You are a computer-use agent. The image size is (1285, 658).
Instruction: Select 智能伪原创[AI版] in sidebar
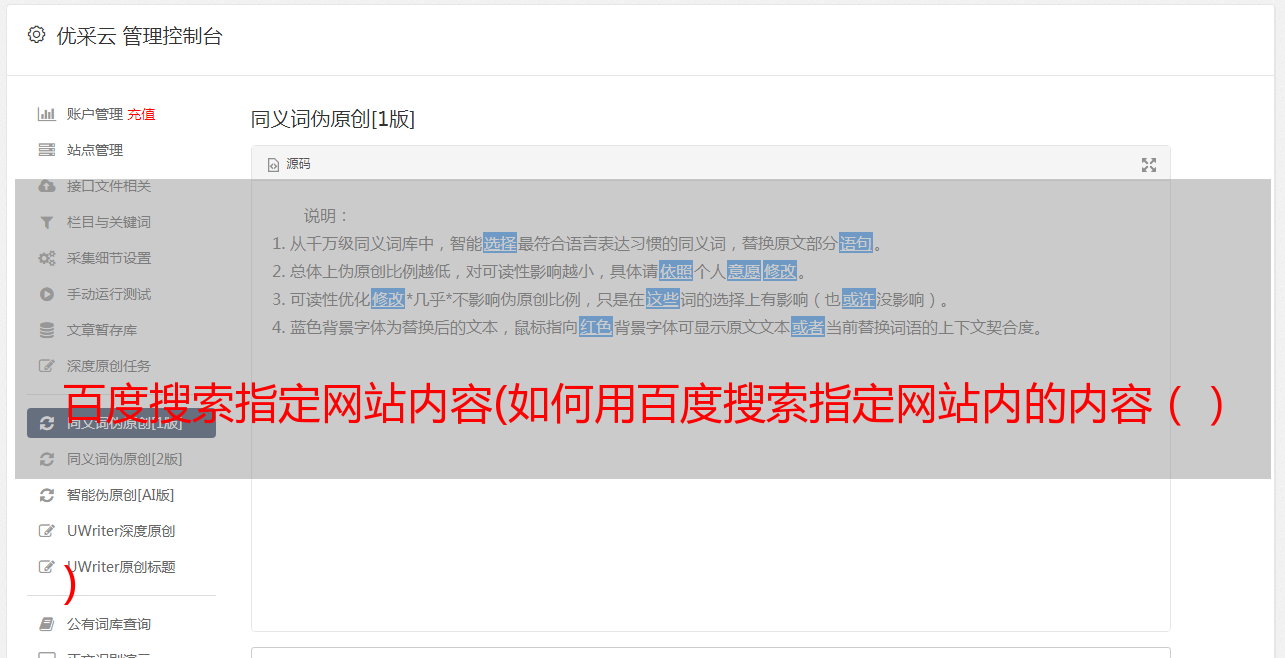(x=121, y=495)
